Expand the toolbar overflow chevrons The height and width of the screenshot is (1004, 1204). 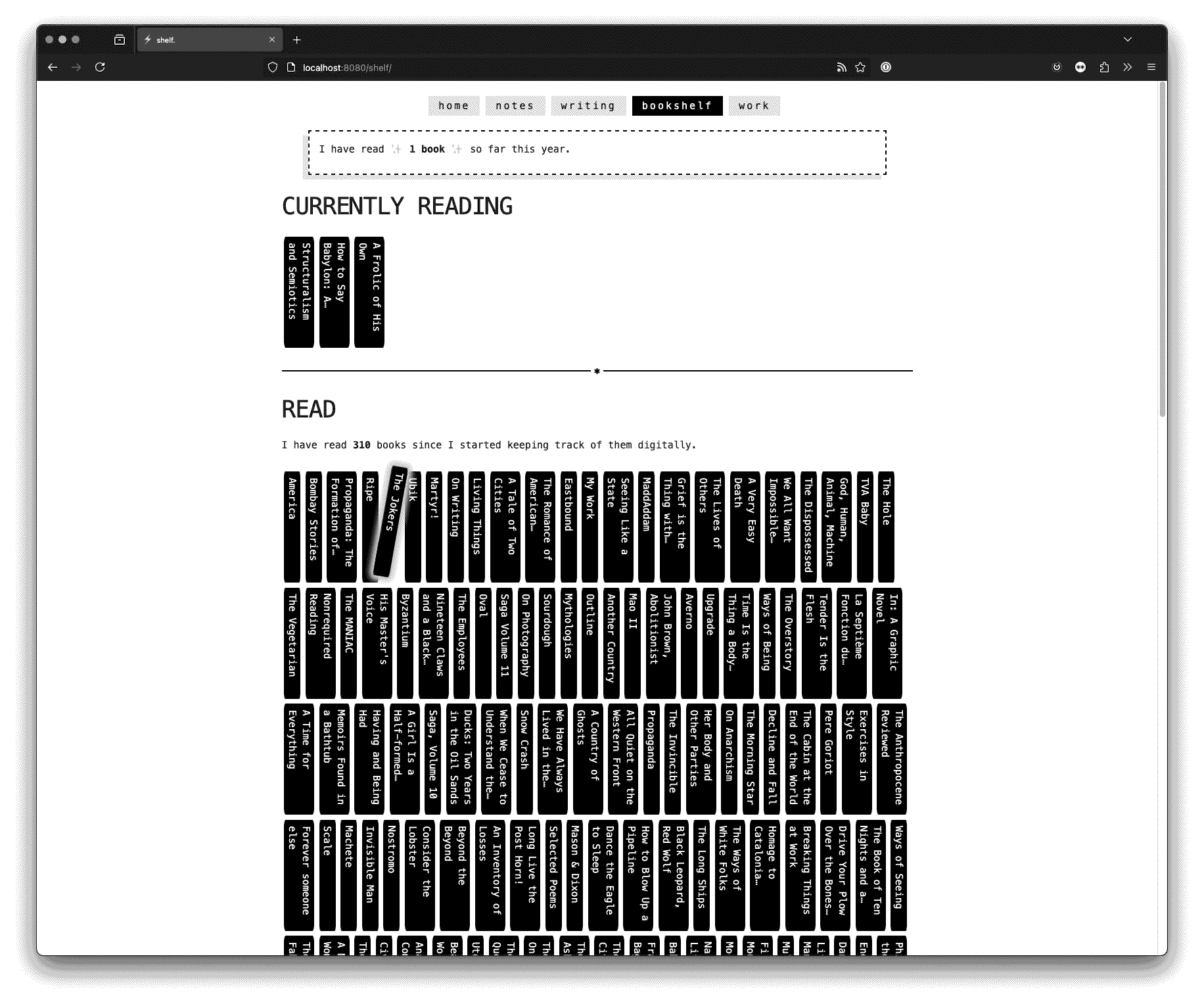[1128, 67]
